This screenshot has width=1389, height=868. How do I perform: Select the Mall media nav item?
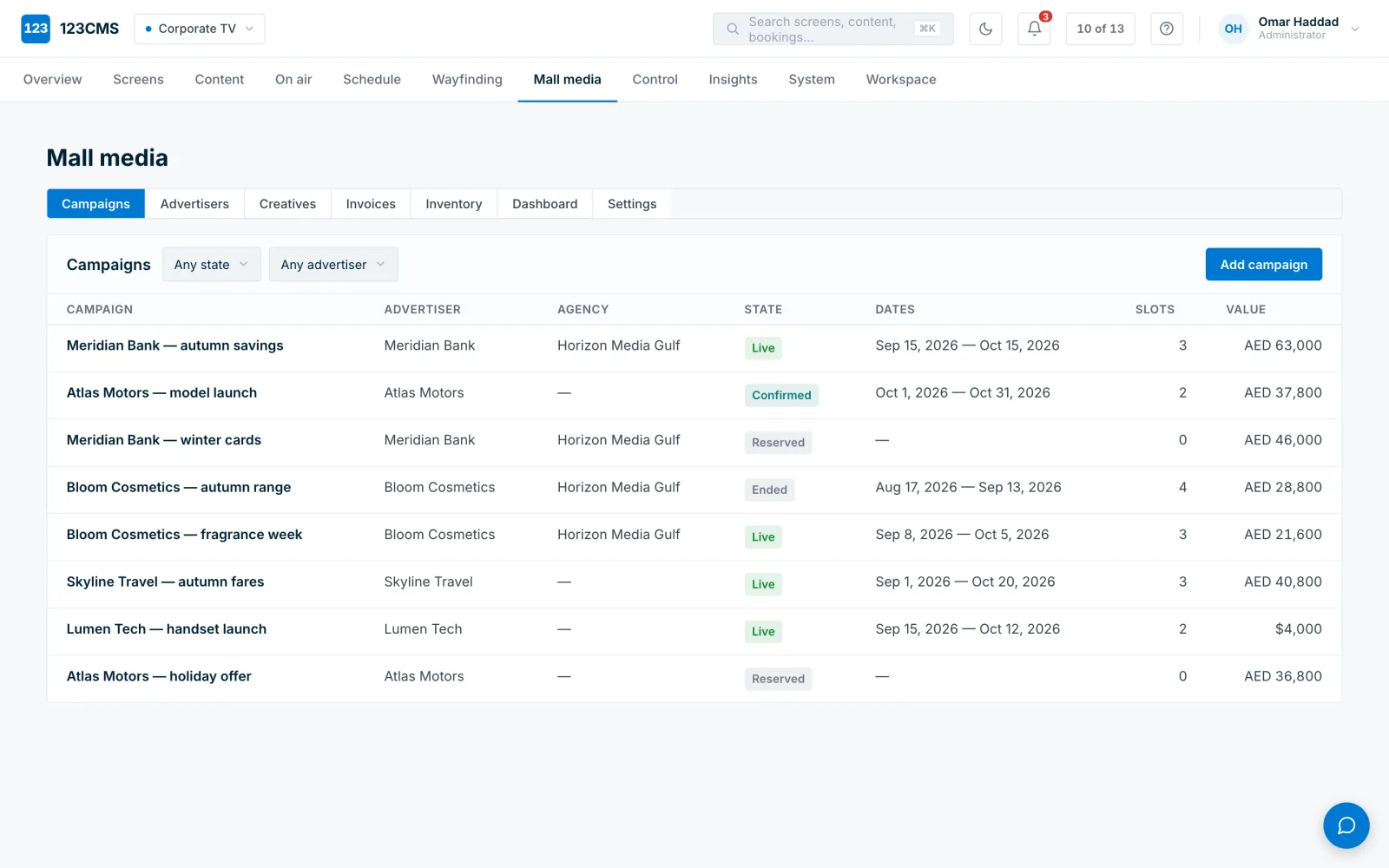[x=567, y=80]
